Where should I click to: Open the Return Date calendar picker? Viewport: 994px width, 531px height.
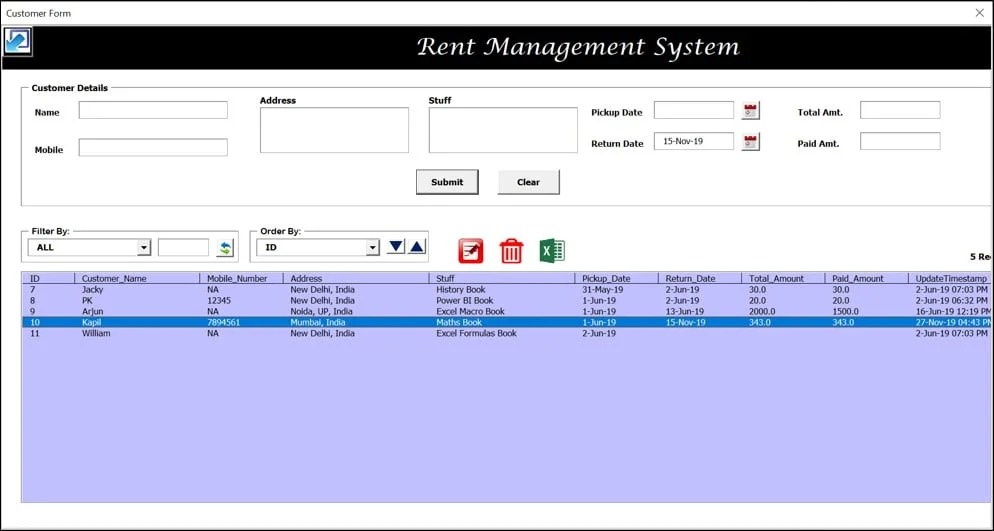click(751, 141)
